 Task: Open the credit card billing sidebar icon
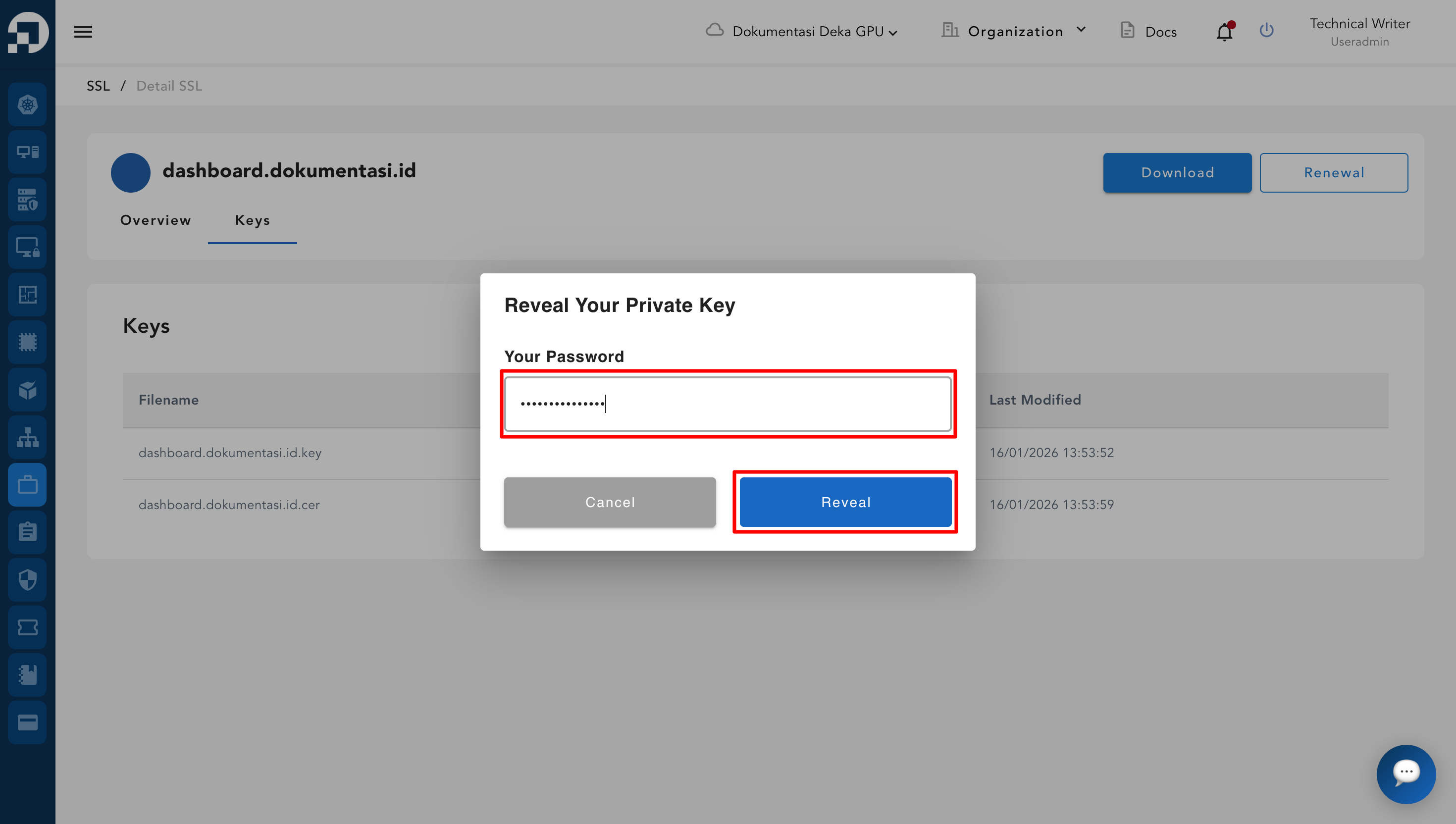point(27,722)
